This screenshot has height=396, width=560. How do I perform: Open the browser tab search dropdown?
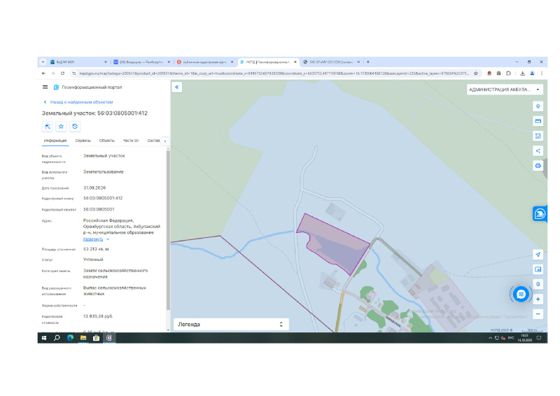click(x=43, y=62)
